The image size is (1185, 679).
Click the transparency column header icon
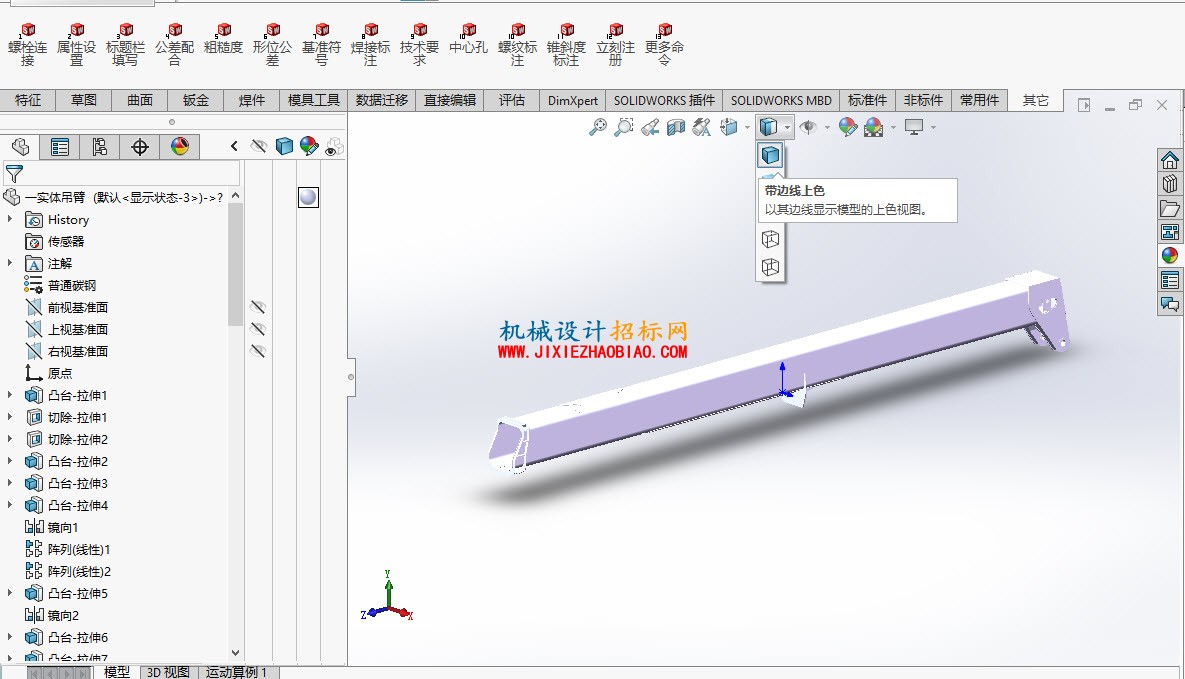[x=334, y=147]
